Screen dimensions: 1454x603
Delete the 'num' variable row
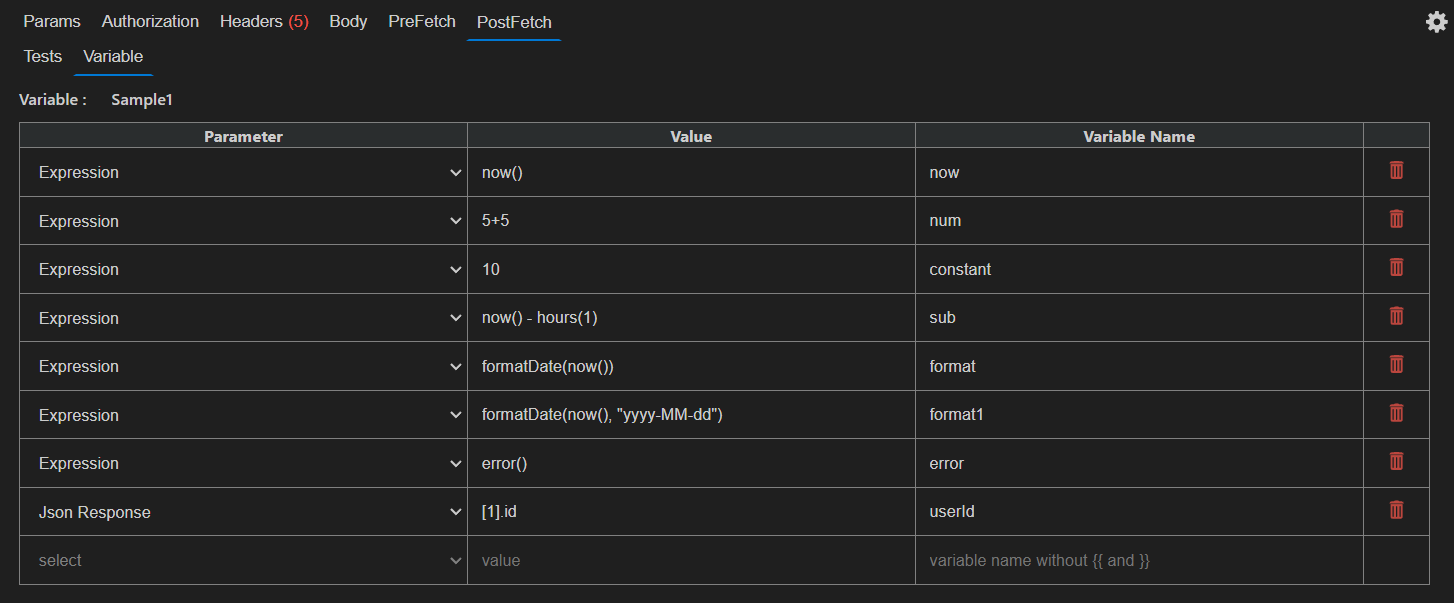tap(1396, 218)
